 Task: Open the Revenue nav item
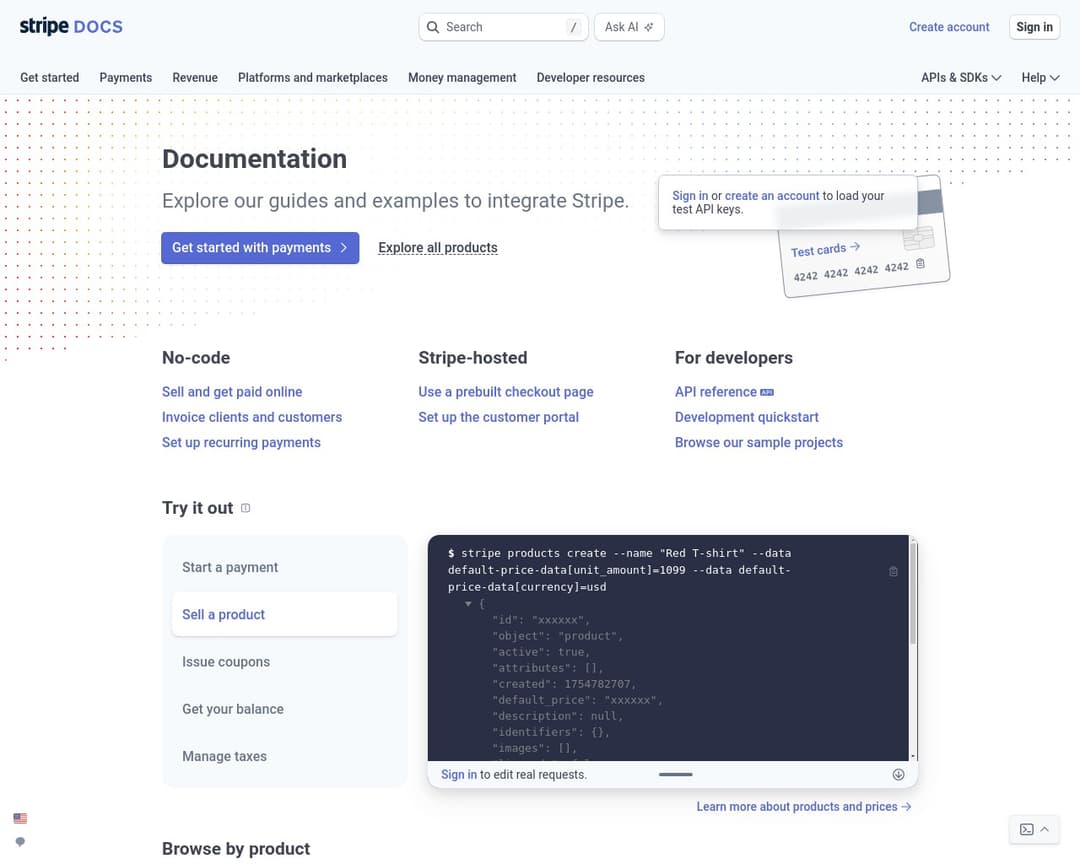point(195,78)
